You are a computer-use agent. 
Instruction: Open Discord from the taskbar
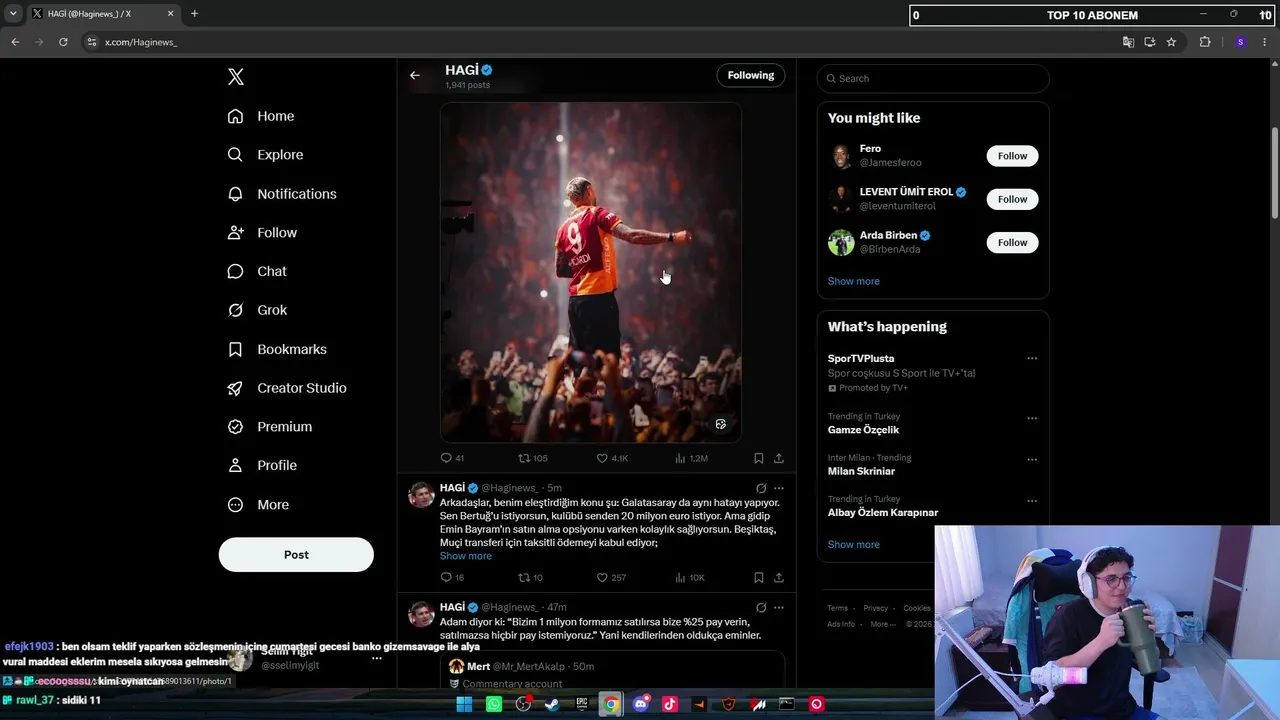(641, 704)
